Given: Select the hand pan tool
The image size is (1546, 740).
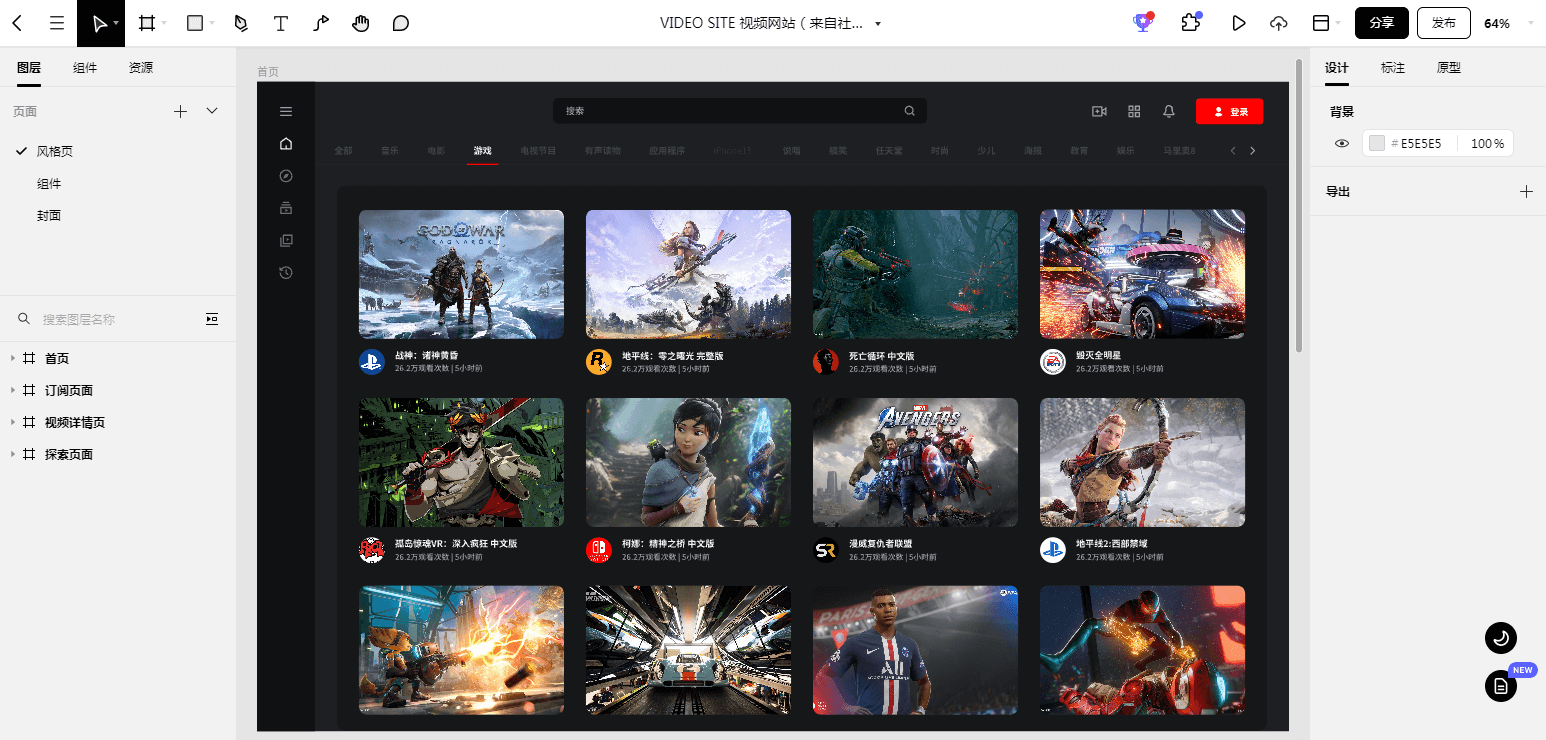Looking at the screenshot, I should [x=361, y=23].
